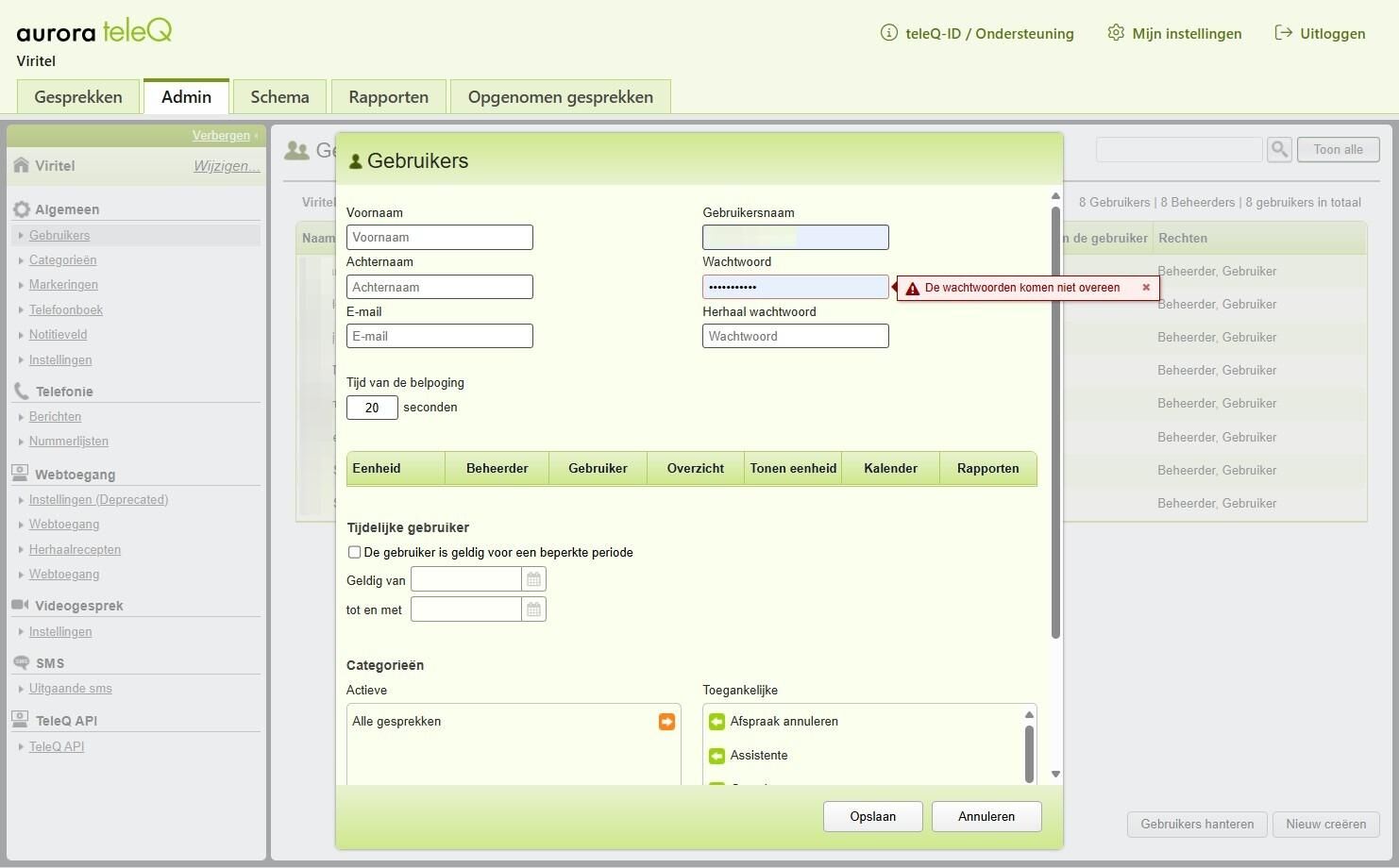Click the Annuleren button
1399x868 pixels.
tap(986, 816)
